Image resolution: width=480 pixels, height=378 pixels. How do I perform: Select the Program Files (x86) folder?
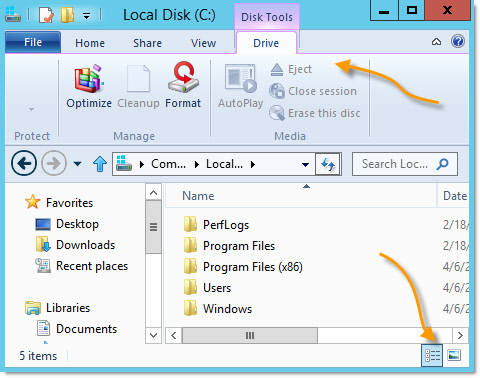(x=243, y=267)
